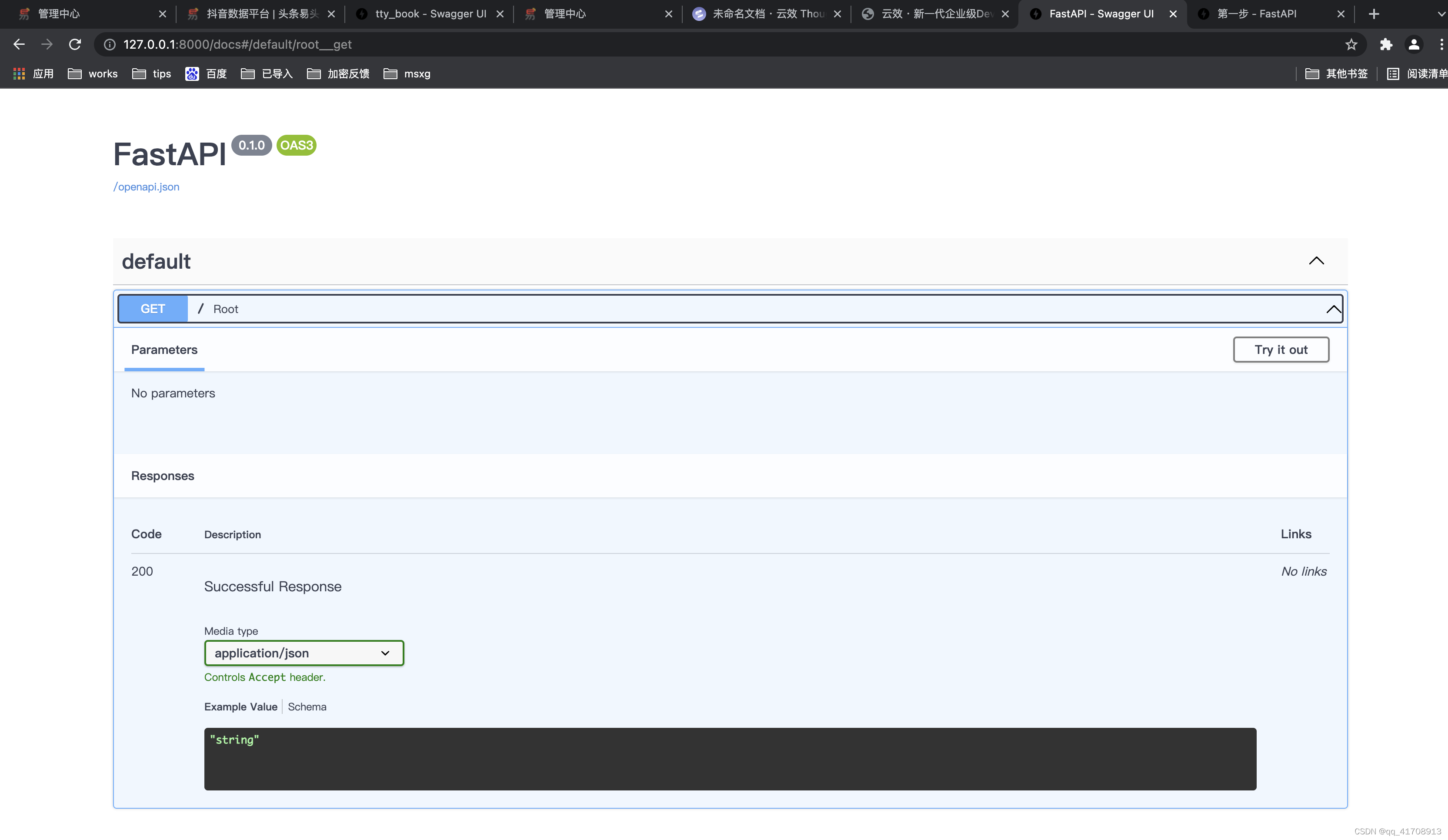This screenshot has width=1448, height=840.
Task: Open the 加密反馈 bookmark folder
Action: 338,73
